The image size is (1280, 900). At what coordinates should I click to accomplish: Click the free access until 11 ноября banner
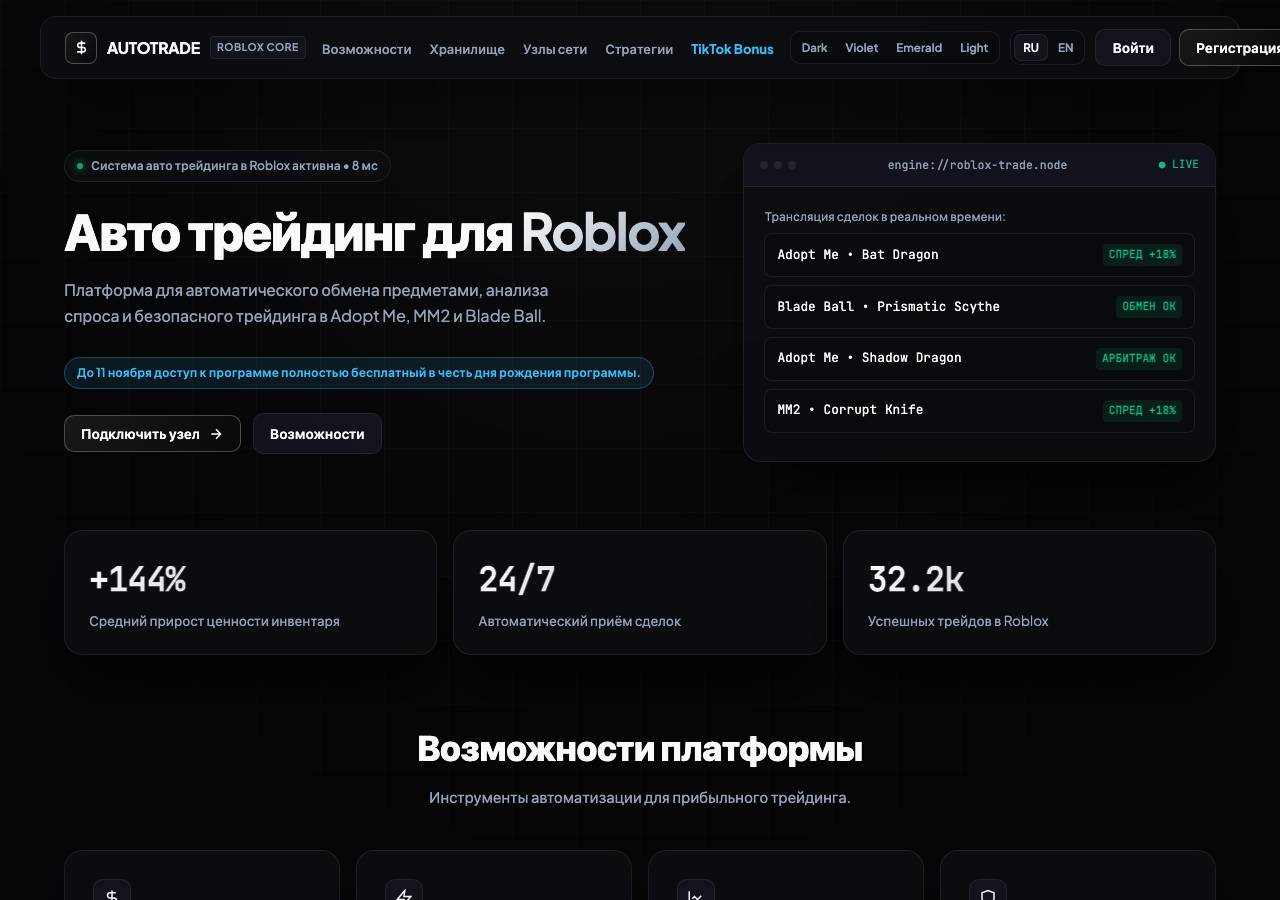(x=359, y=373)
